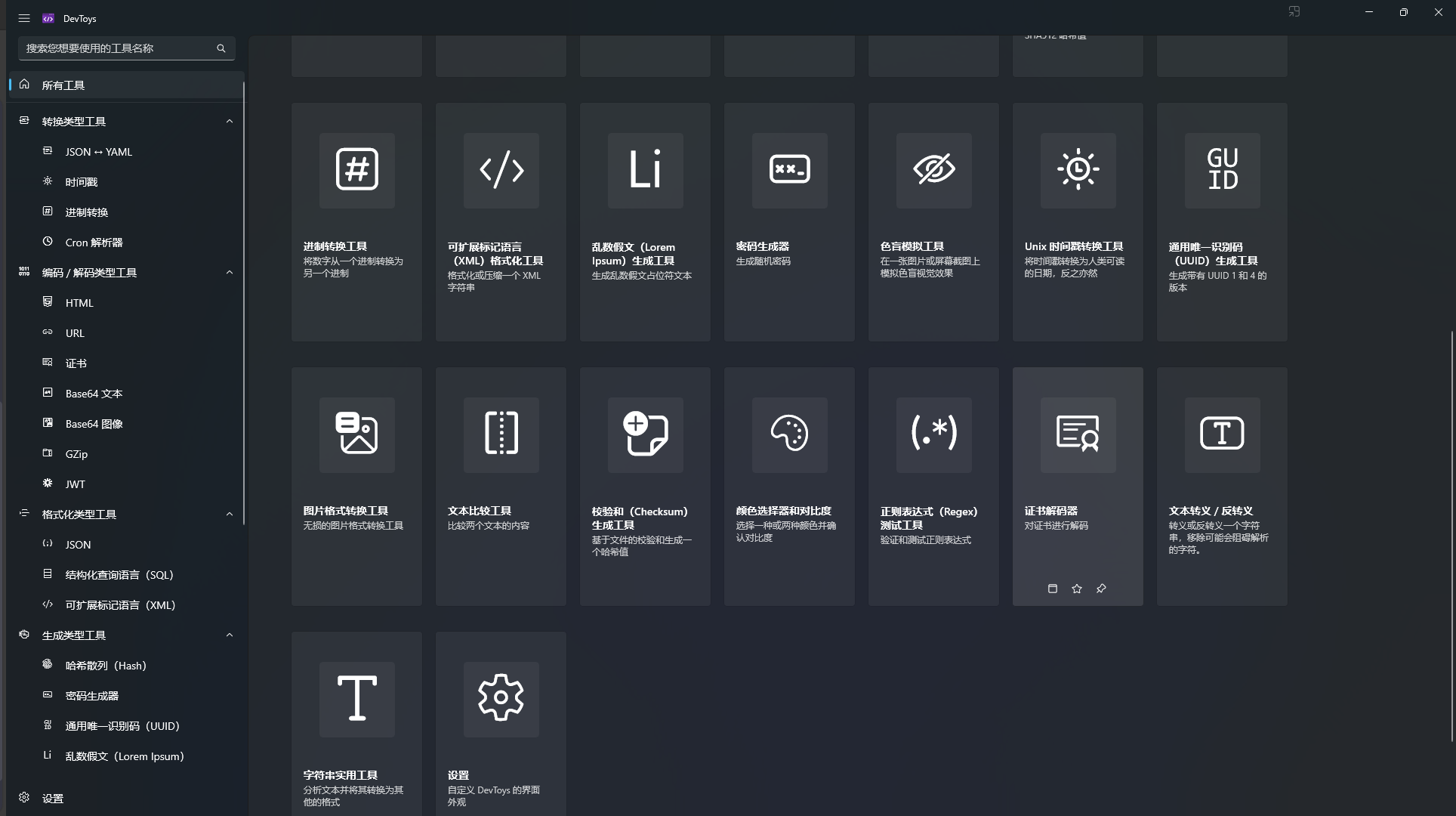Select 所有工具 in the sidebar

pos(126,85)
